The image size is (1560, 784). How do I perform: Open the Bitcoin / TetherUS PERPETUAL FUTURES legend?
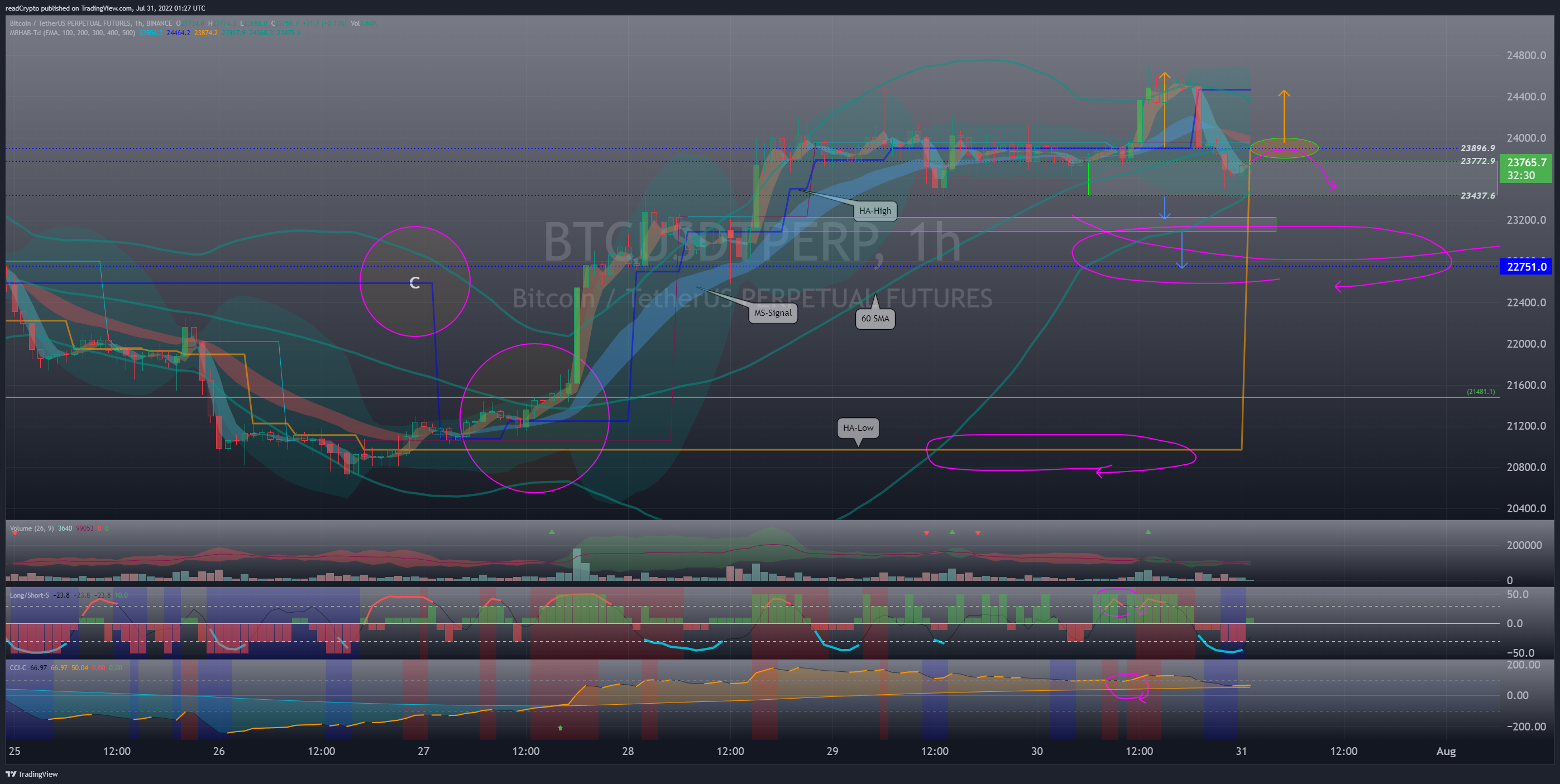(91, 23)
